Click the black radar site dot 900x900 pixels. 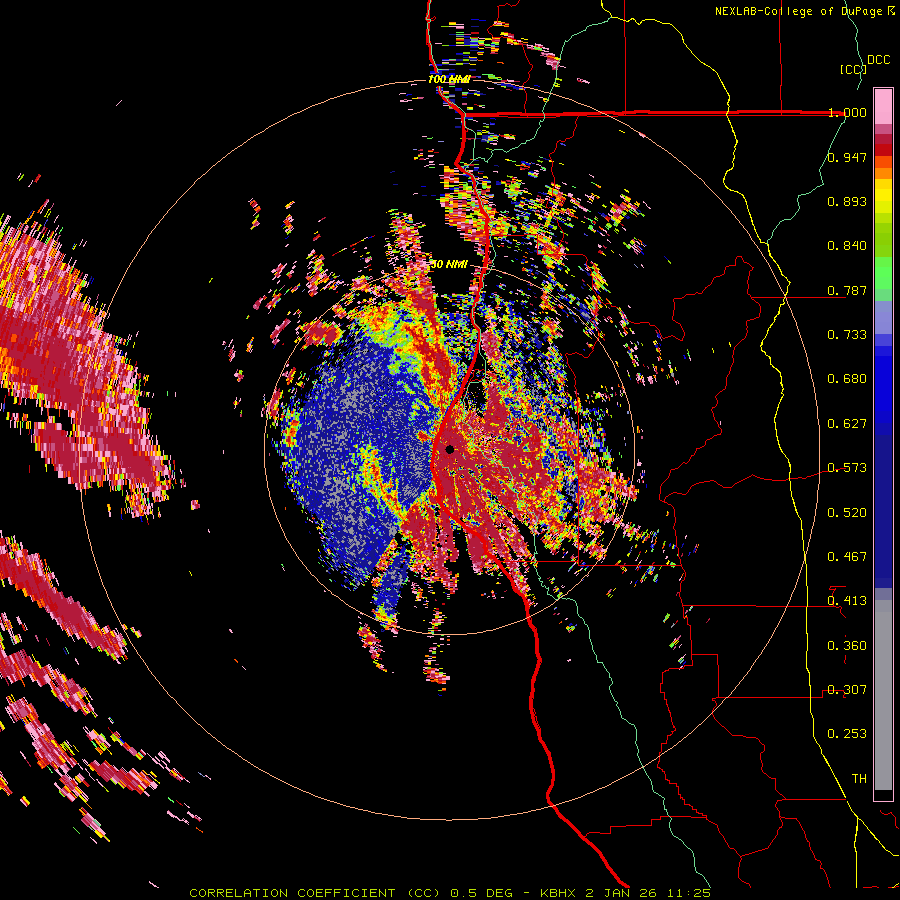[x=449, y=449]
